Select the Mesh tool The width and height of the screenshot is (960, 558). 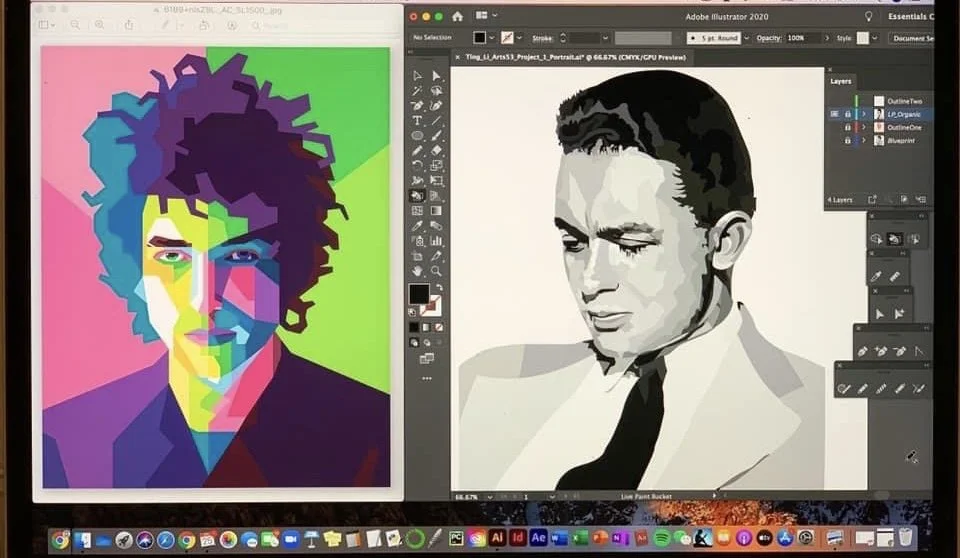418,210
